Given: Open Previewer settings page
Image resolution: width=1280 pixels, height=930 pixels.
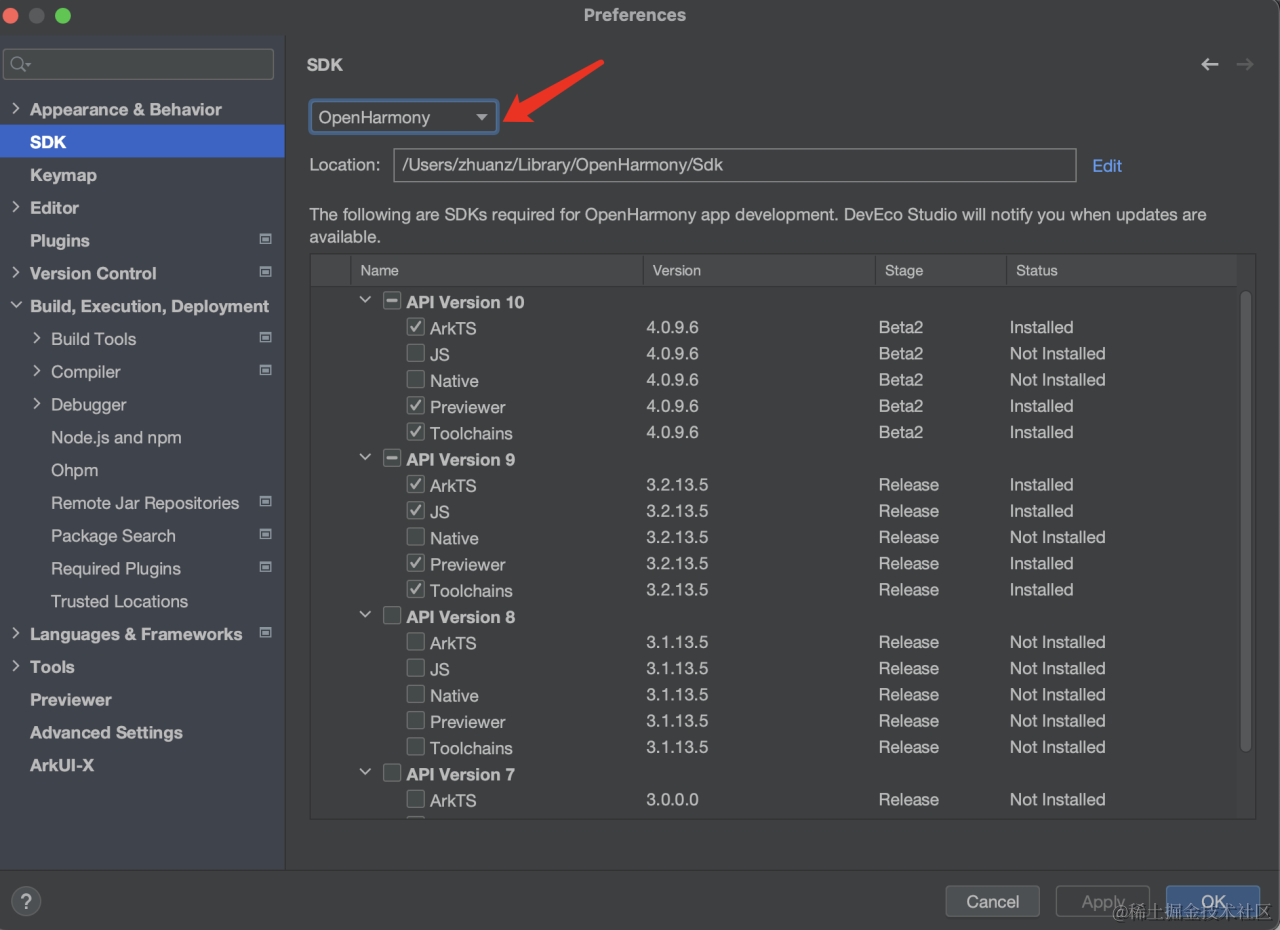Looking at the screenshot, I should (x=71, y=699).
